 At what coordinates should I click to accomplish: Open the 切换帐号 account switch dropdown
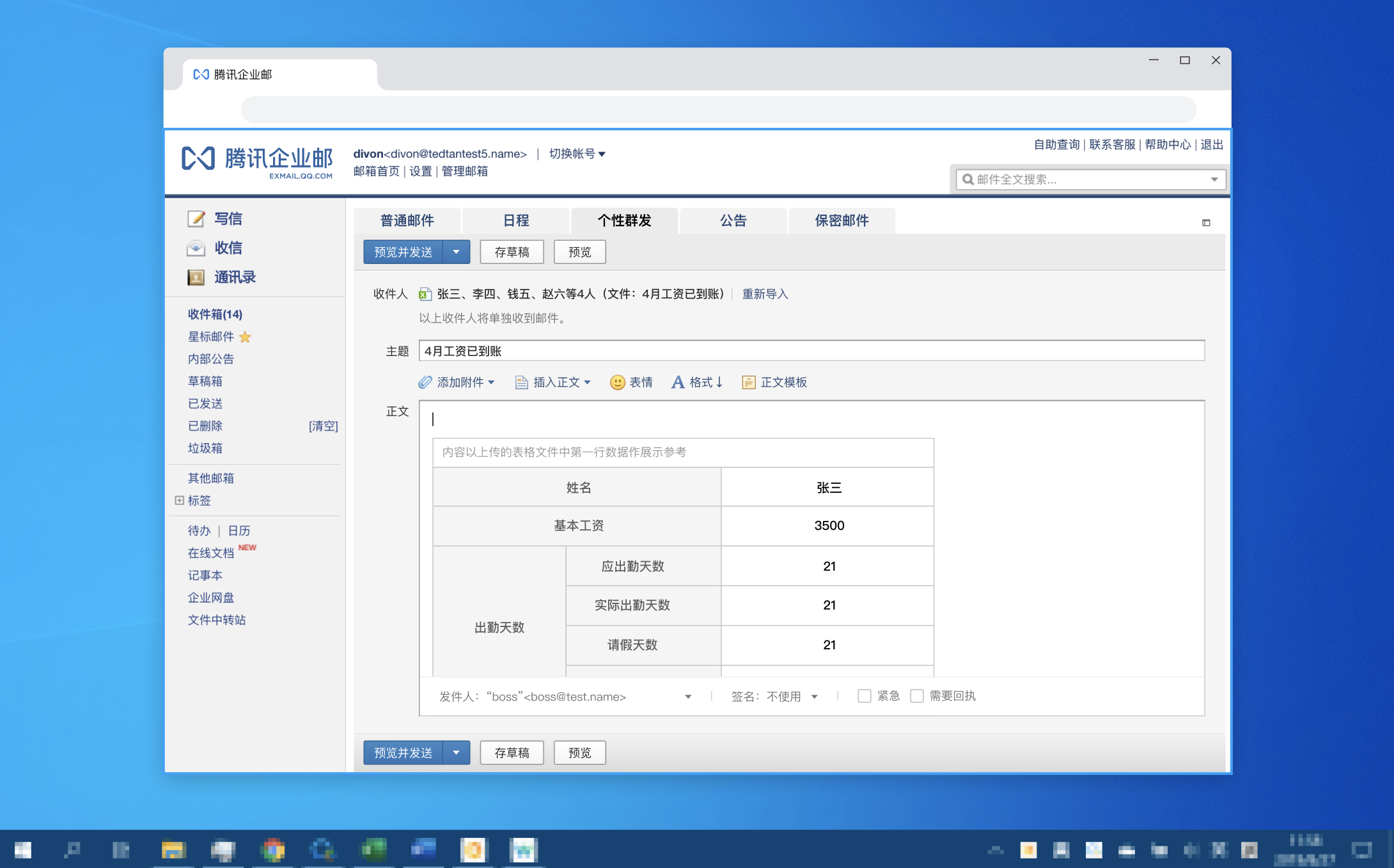click(577, 154)
